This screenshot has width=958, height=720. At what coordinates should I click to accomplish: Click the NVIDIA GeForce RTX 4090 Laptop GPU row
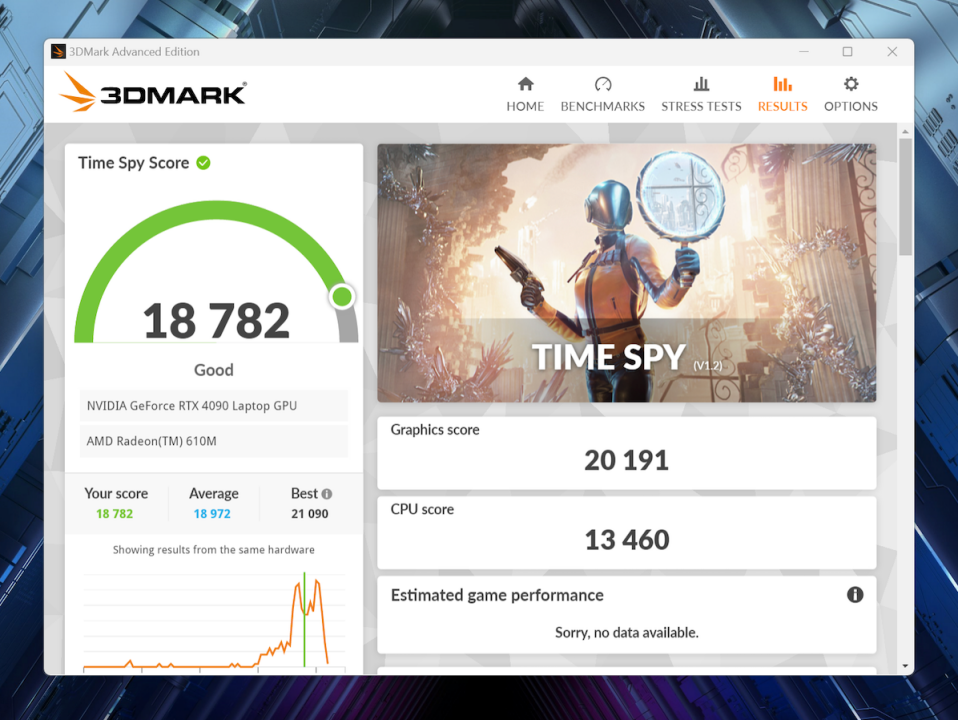point(214,406)
